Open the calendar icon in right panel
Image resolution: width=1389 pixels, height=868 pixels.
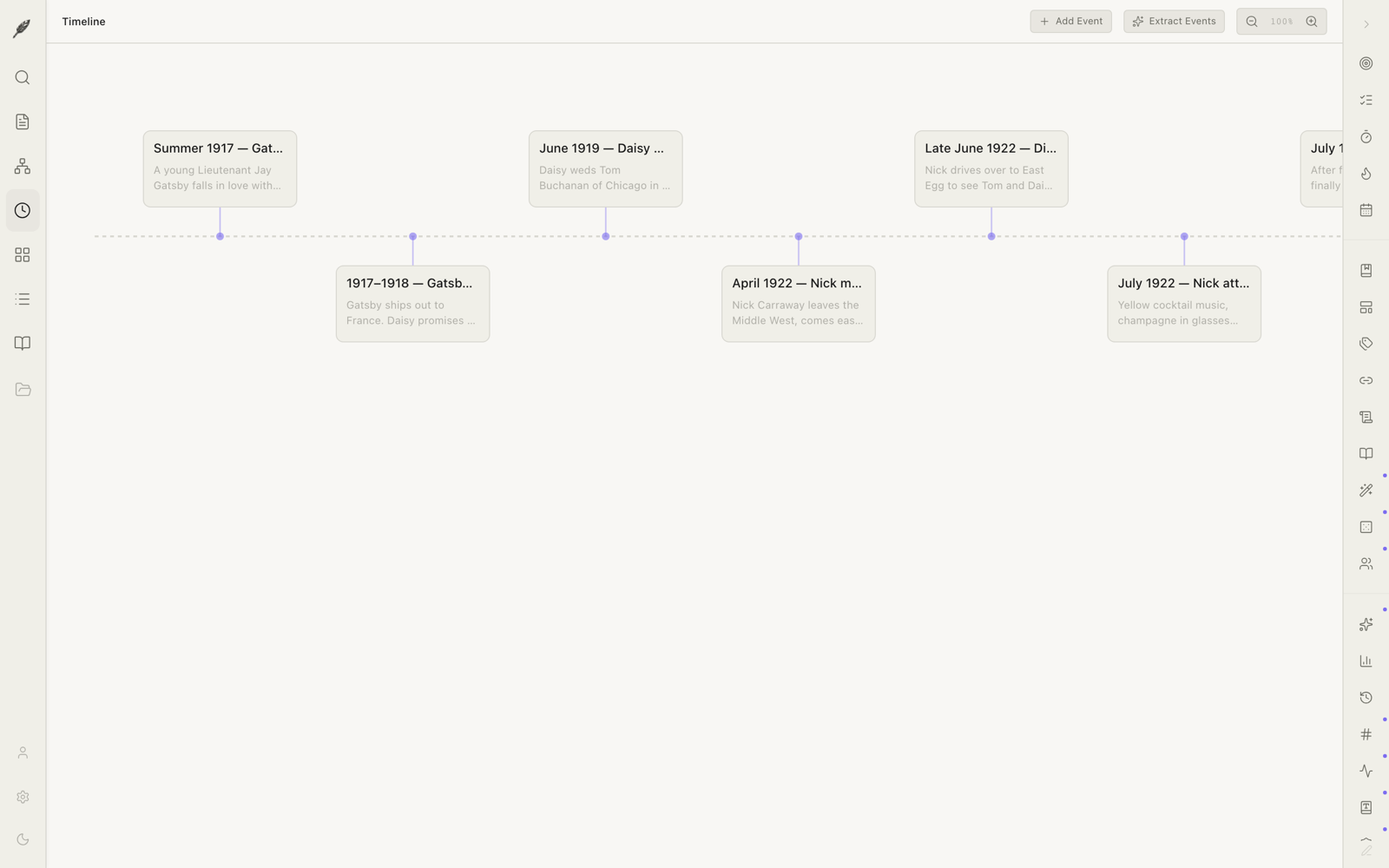[x=1366, y=210]
